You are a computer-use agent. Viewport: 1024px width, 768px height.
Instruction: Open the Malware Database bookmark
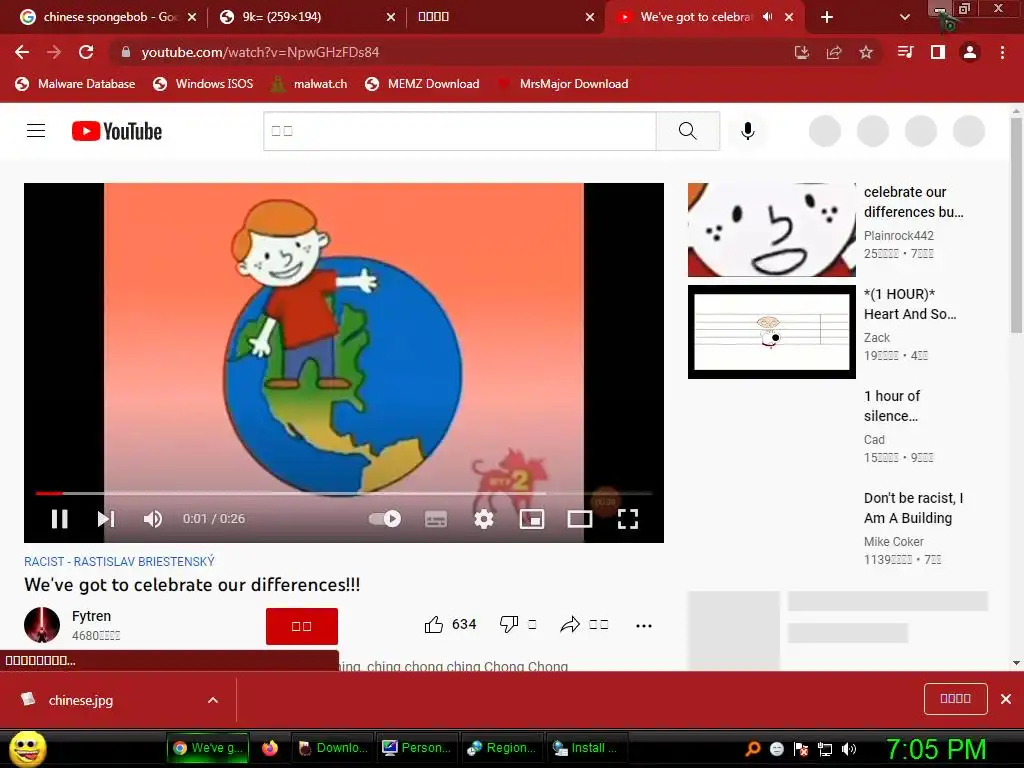(75, 84)
